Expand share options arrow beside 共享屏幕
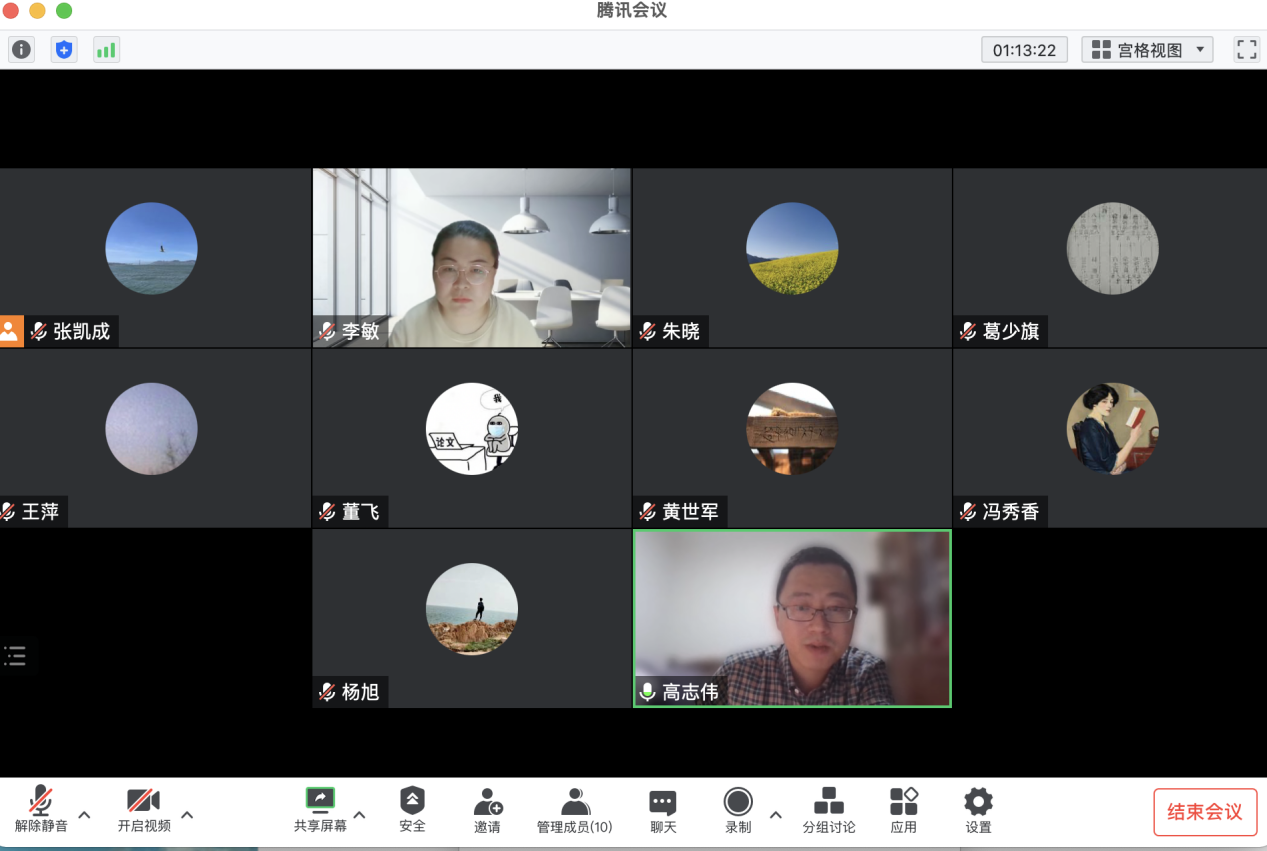This screenshot has width=1267, height=851. (x=360, y=814)
